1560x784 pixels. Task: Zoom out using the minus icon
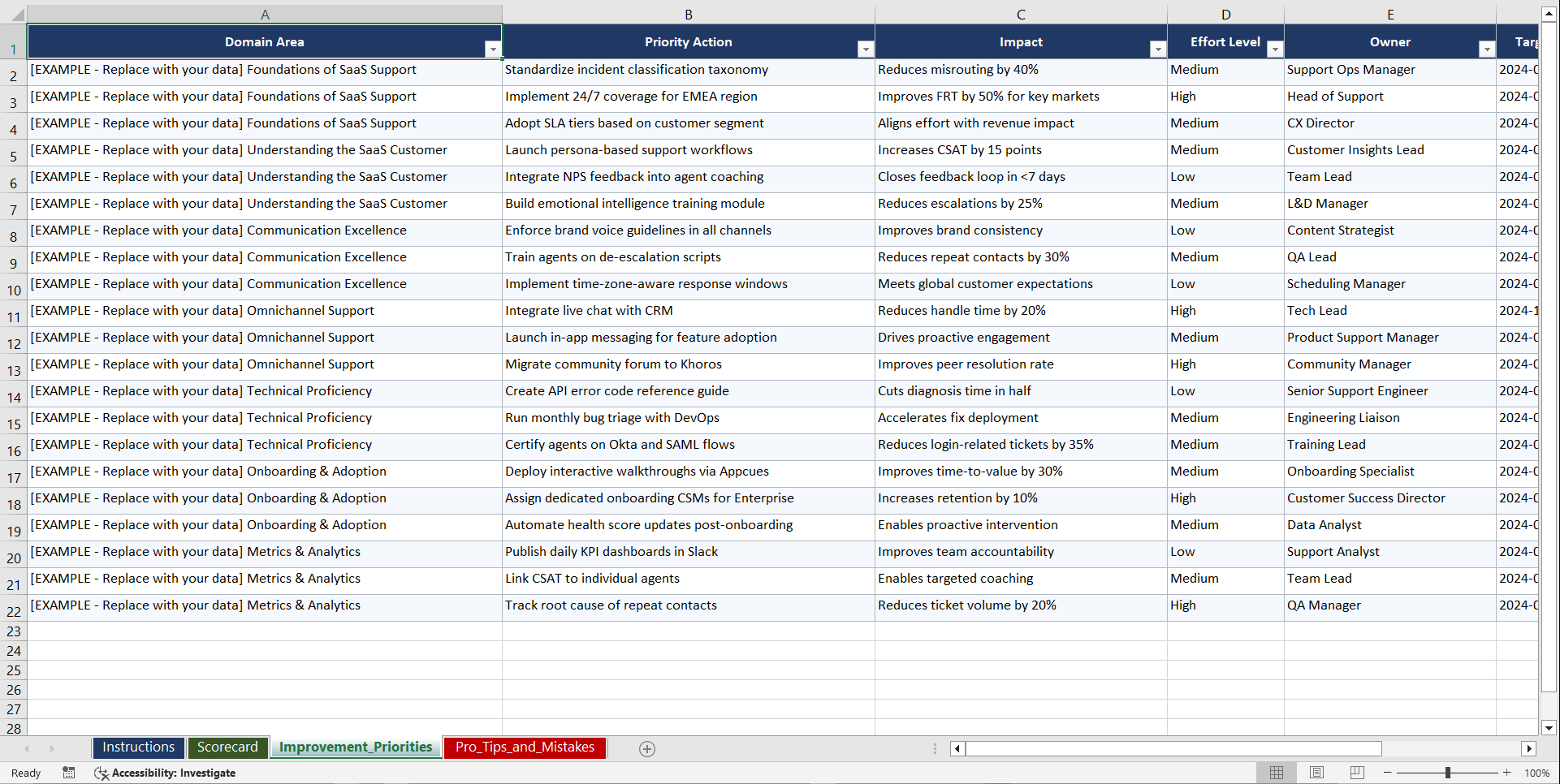pos(1388,773)
